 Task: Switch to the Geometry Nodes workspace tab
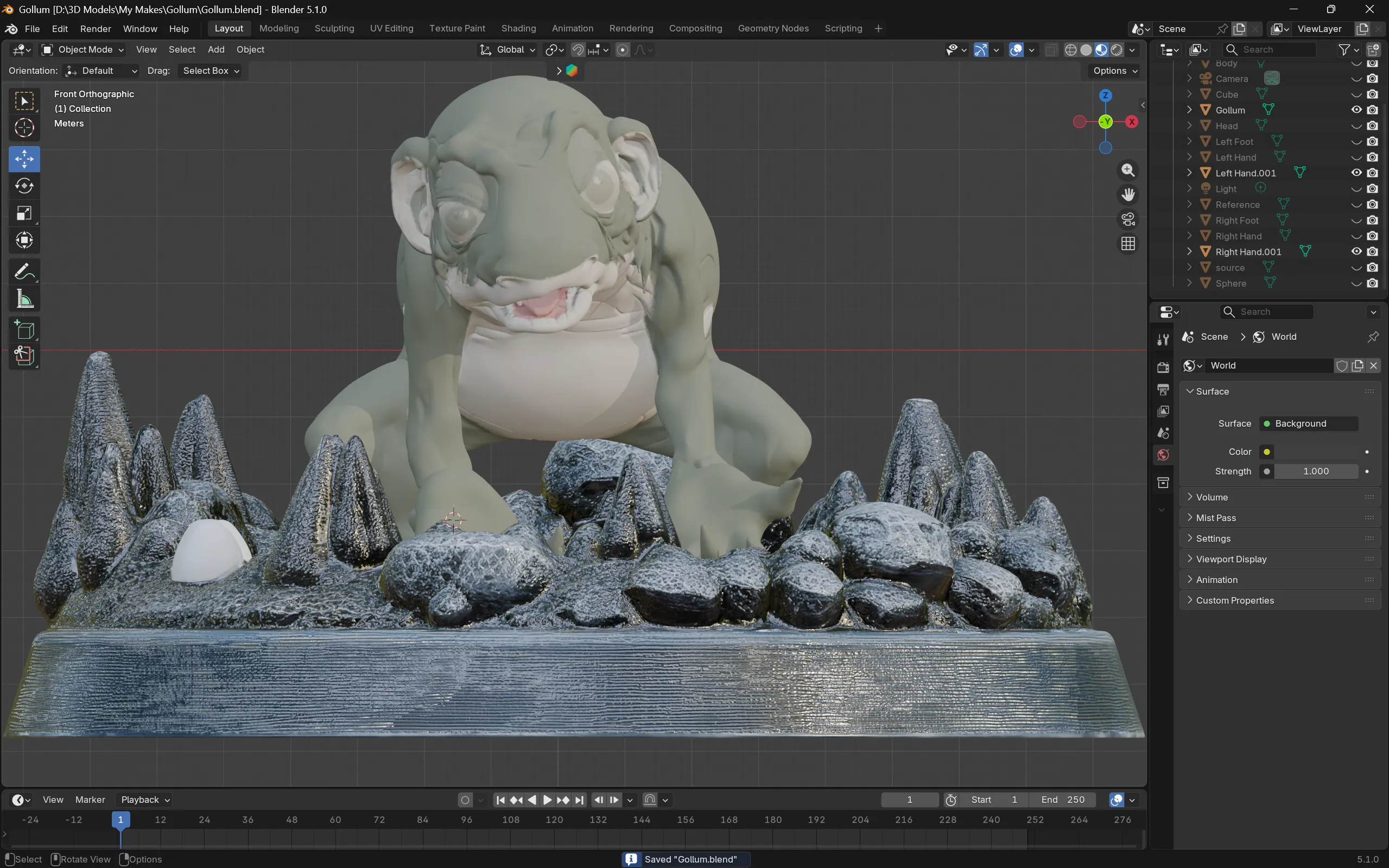click(773, 29)
